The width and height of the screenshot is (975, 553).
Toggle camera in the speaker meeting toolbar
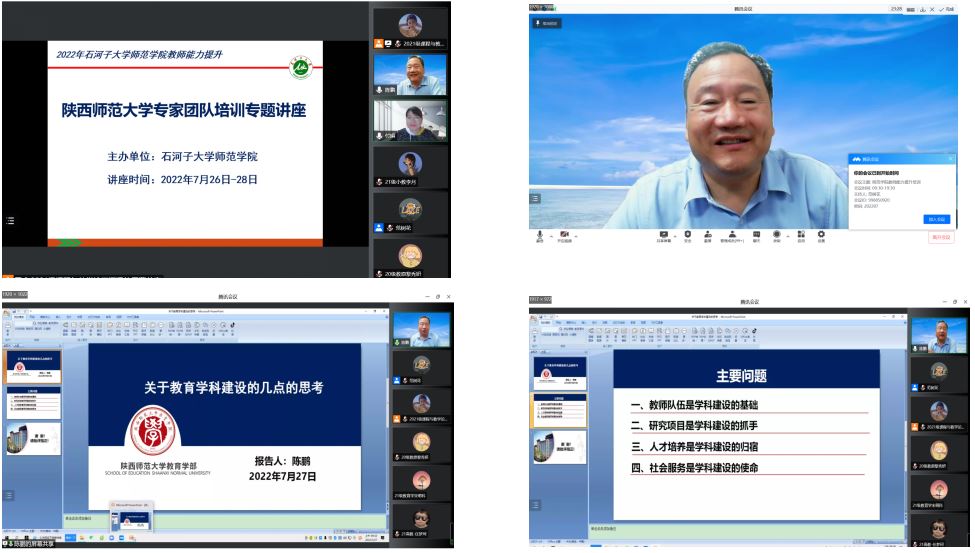pyautogui.click(x=564, y=236)
